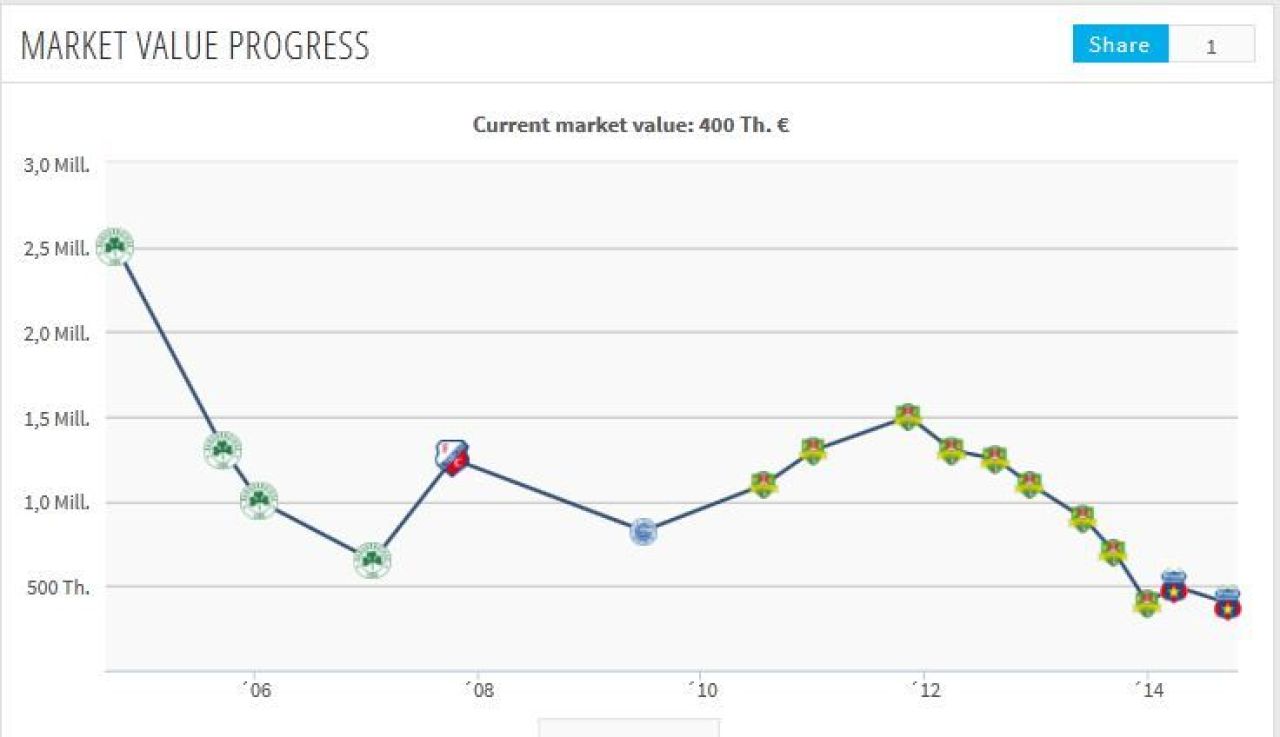Select the first green-yellow crest marker after '10

pos(763,485)
